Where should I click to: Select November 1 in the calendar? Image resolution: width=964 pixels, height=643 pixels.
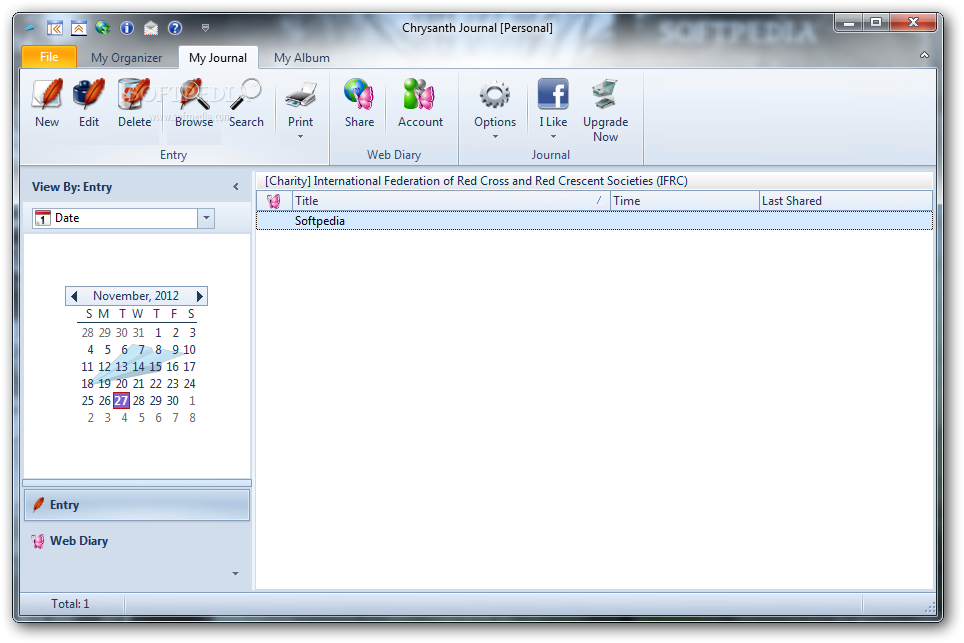(x=158, y=333)
